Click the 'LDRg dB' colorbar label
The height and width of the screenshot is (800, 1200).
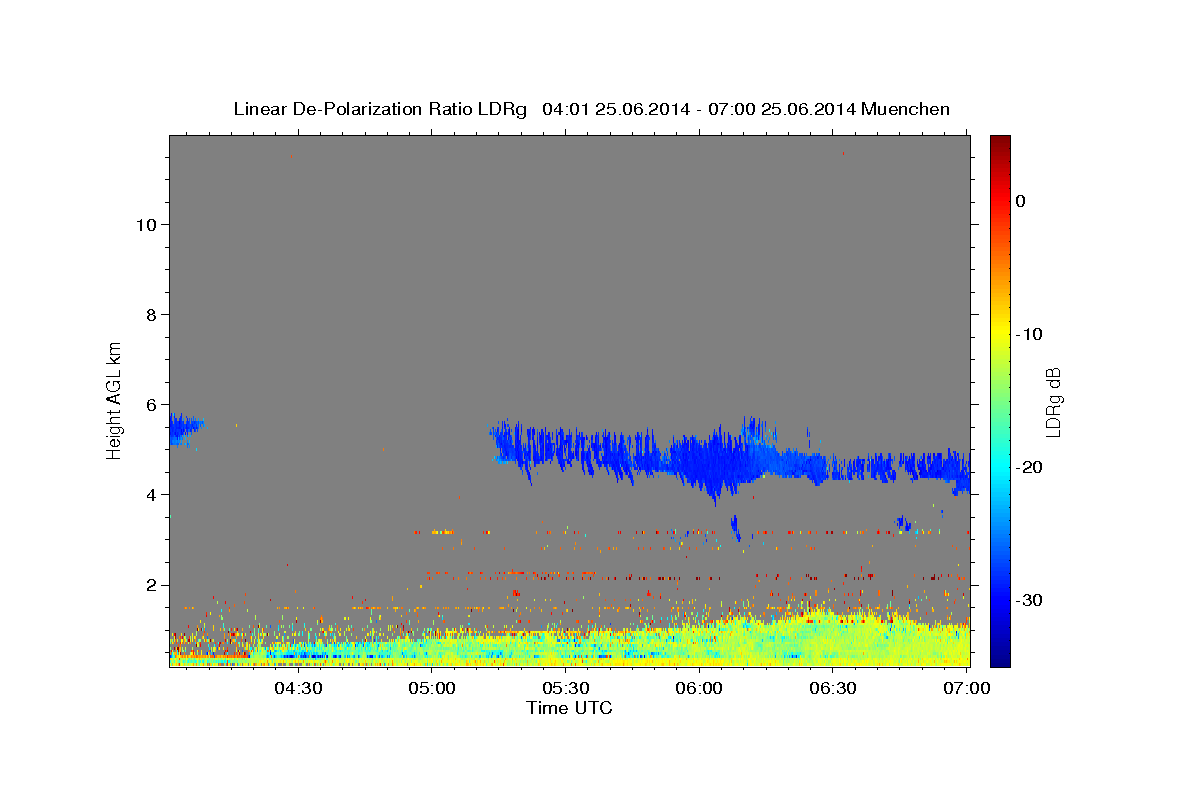click(1053, 402)
